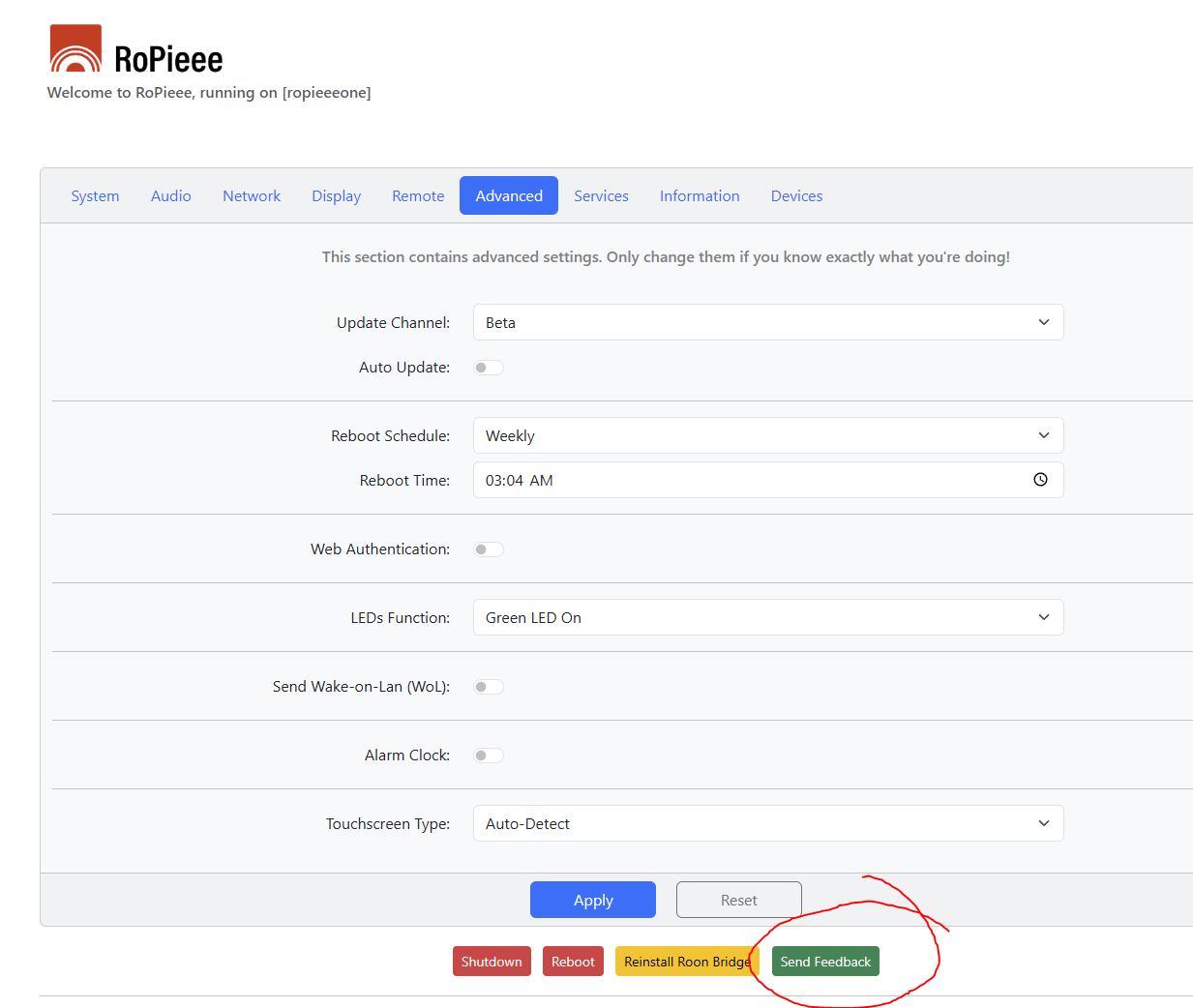The height and width of the screenshot is (1008, 1193).
Task: Expand the Reboot Schedule dropdown
Action: pos(767,435)
